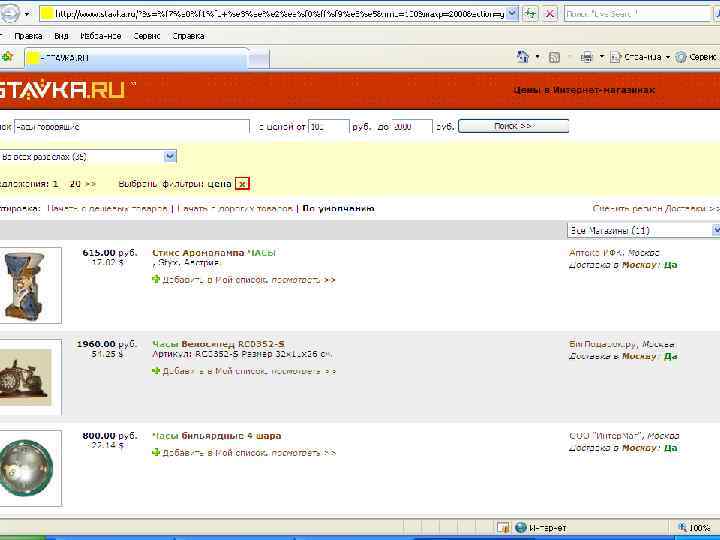Open the Страница toolbar menu
720x540 pixels.
[x=640, y=57]
